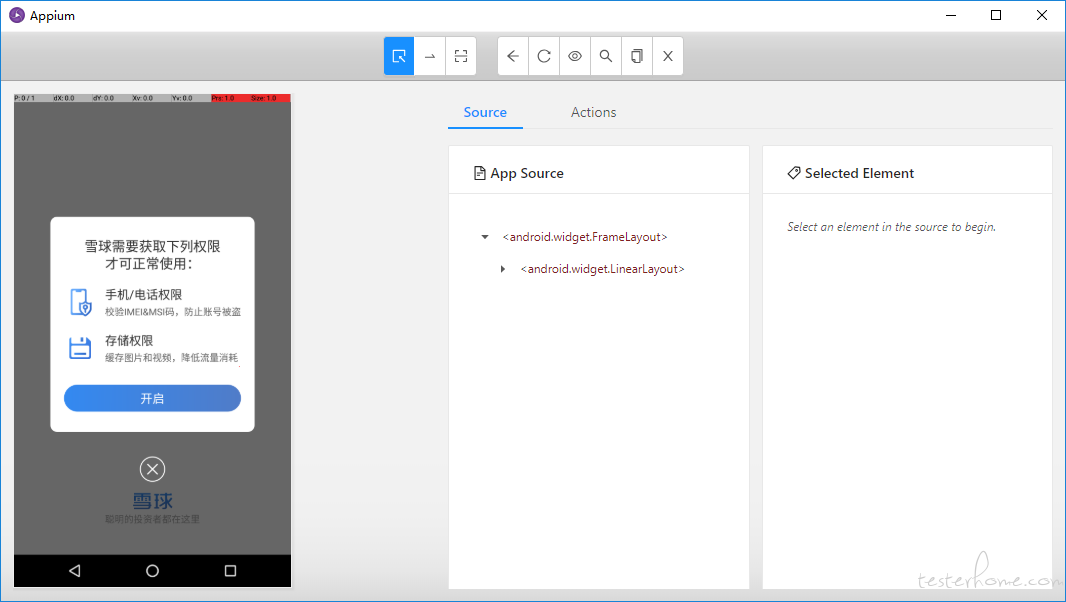Tap Android back triangle in navigation bar

(x=75, y=571)
